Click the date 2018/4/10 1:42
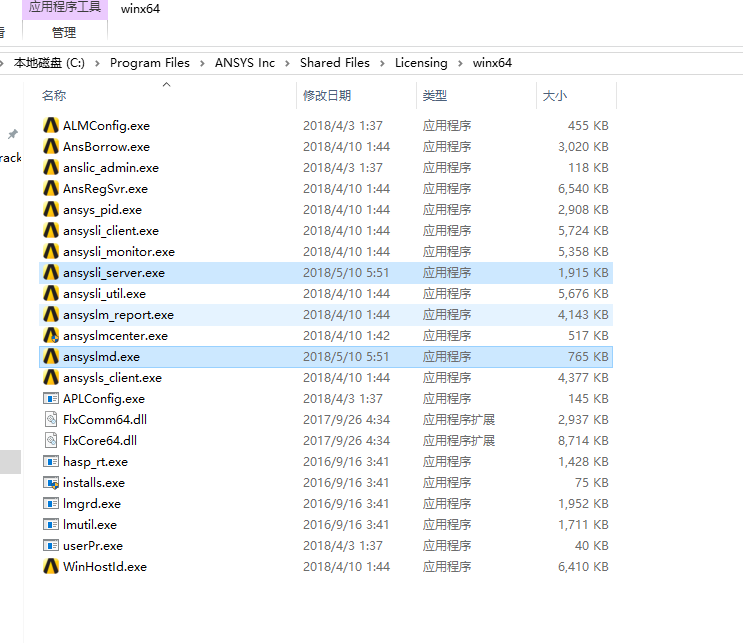 346,336
